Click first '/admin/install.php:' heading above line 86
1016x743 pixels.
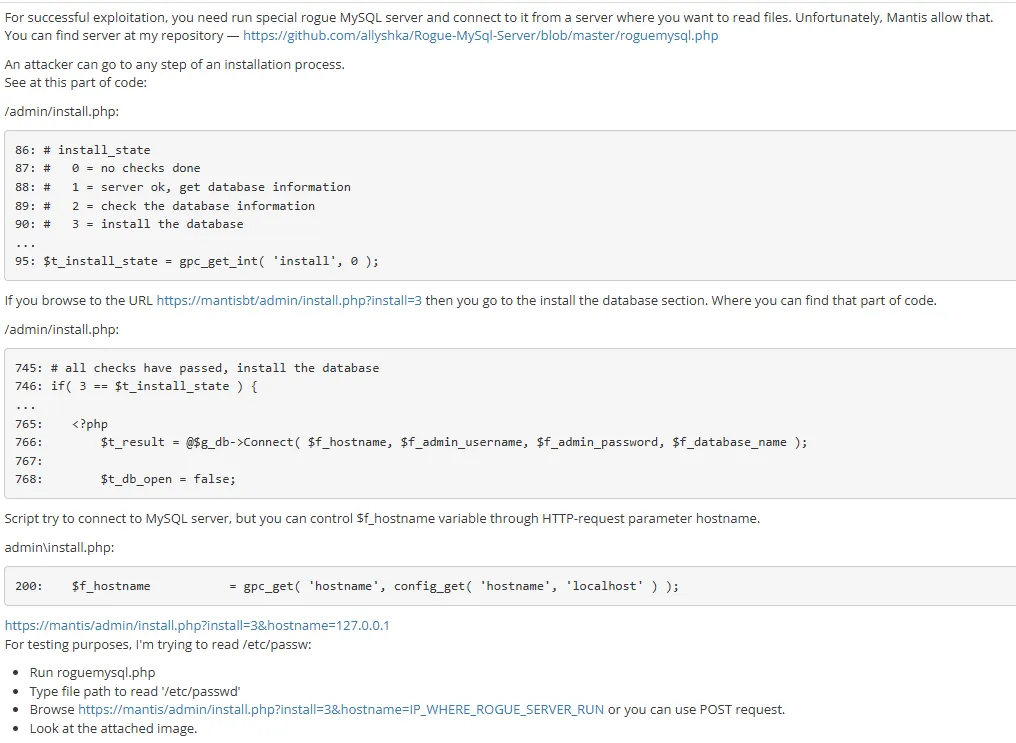click(x=62, y=111)
